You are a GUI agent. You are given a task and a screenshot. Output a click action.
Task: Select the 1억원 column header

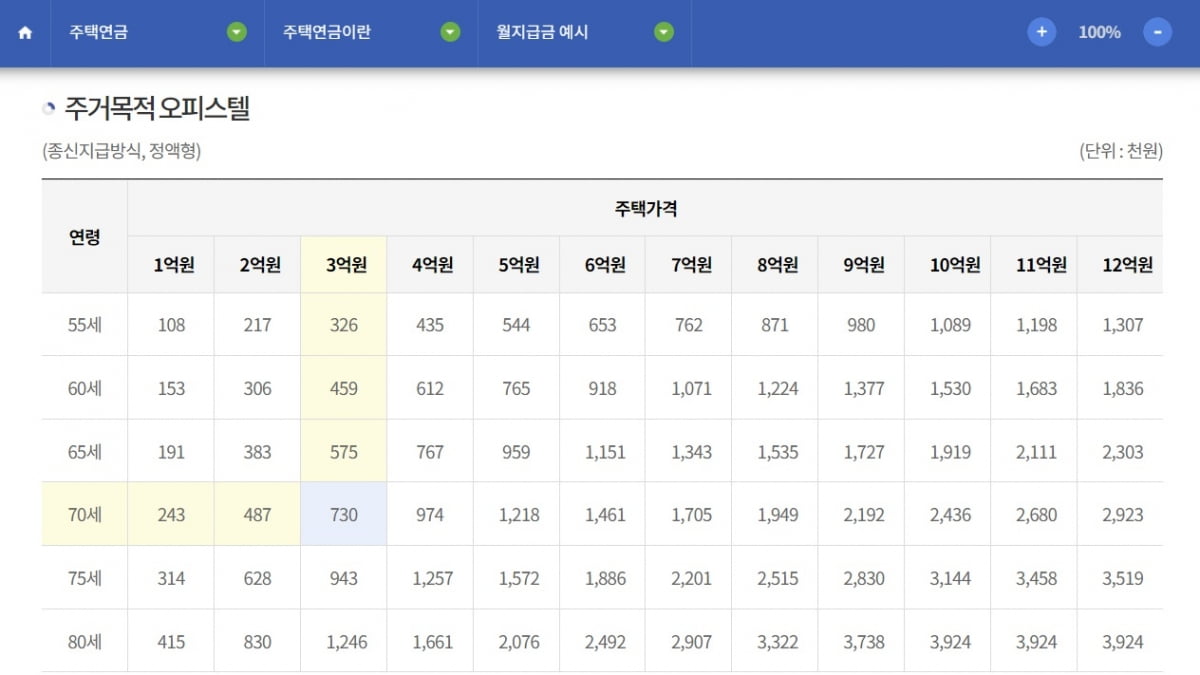(x=172, y=265)
